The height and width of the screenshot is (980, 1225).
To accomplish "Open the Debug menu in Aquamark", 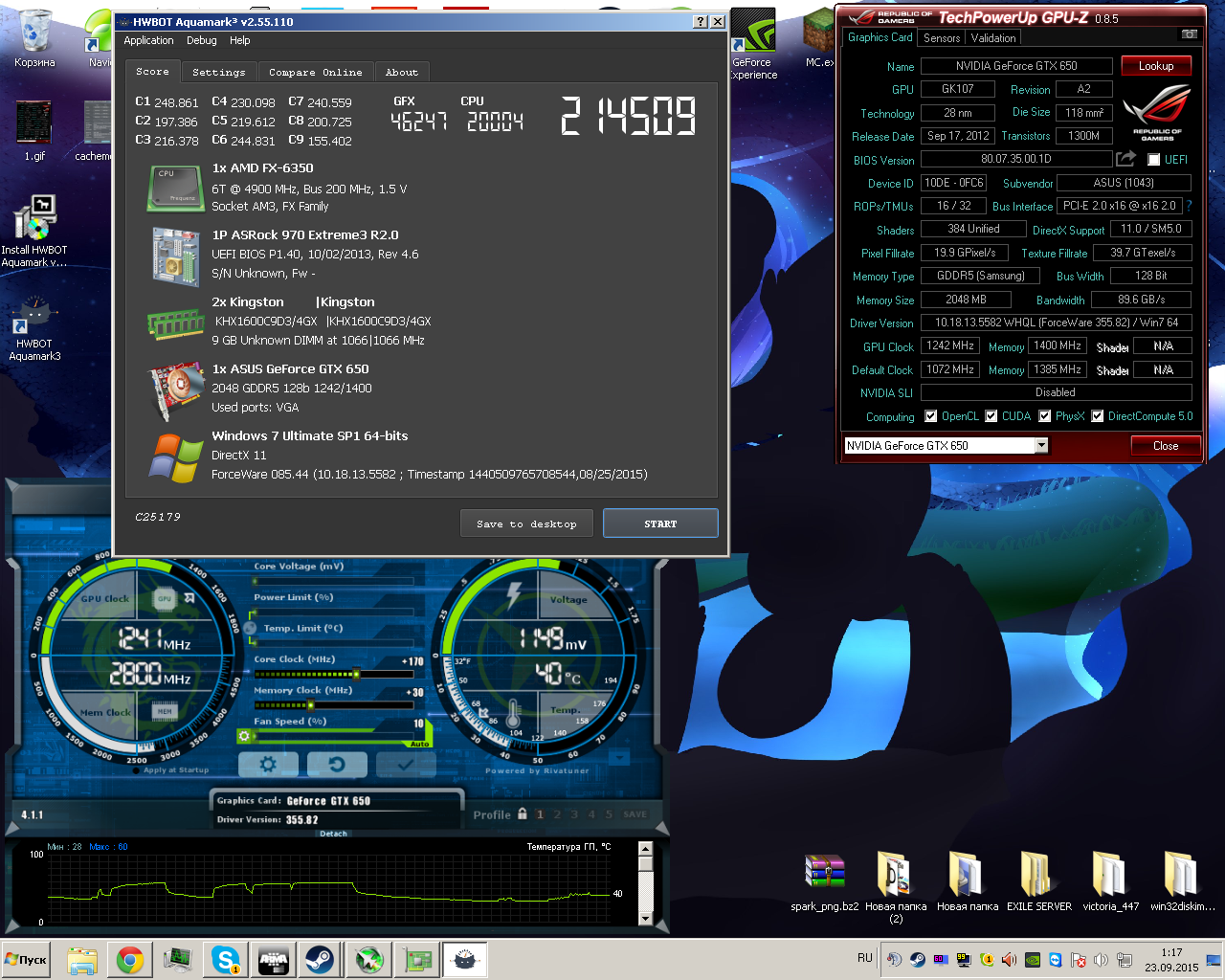I will point(201,40).
